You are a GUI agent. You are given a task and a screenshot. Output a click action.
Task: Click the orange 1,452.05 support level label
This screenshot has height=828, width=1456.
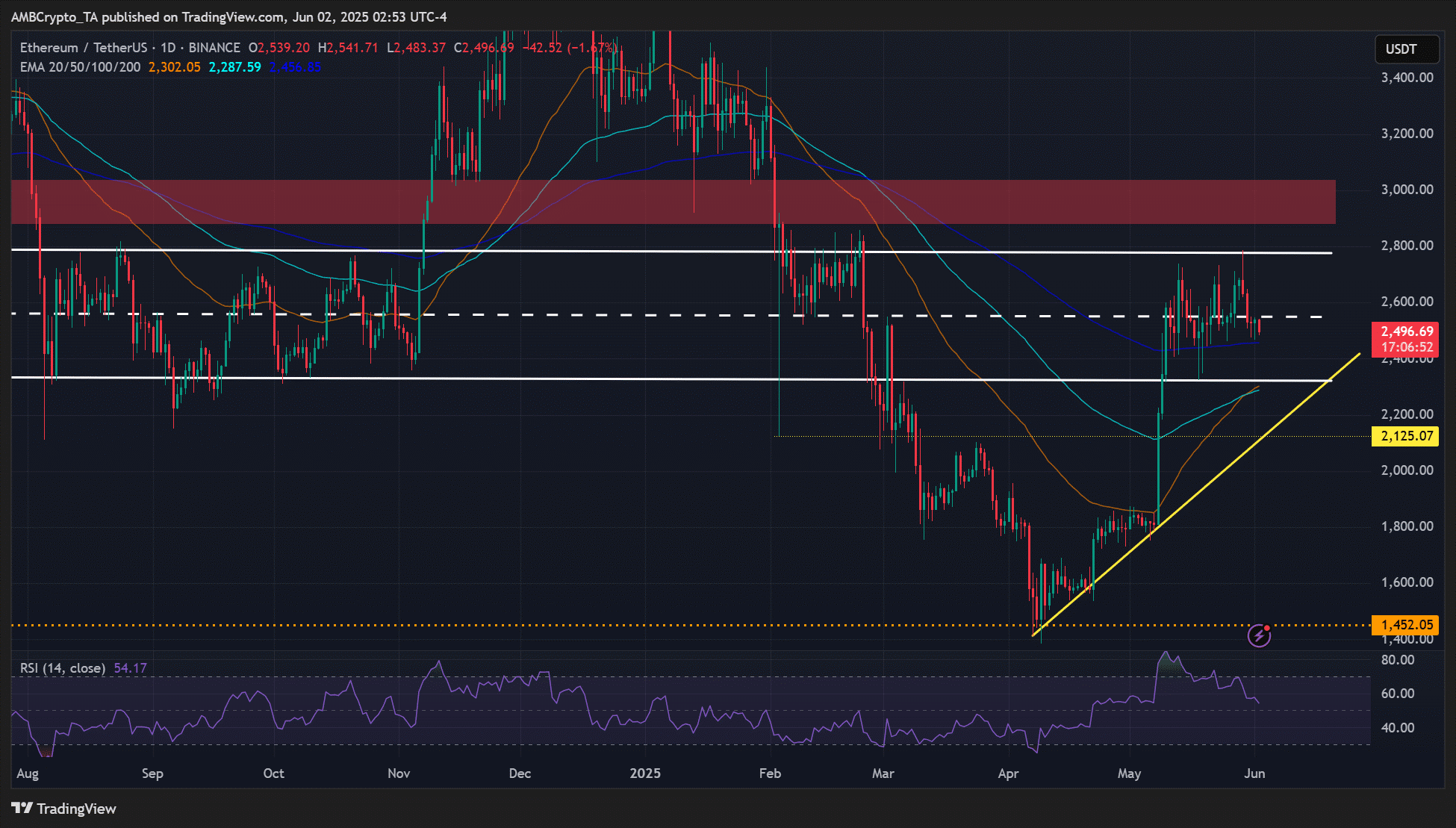(x=1407, y=624)
